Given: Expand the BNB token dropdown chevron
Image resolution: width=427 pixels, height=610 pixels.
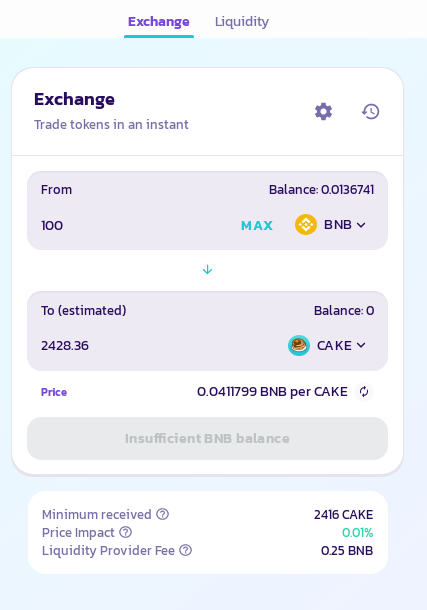Looking at the screenshot, I should click(x=361, y=225).
